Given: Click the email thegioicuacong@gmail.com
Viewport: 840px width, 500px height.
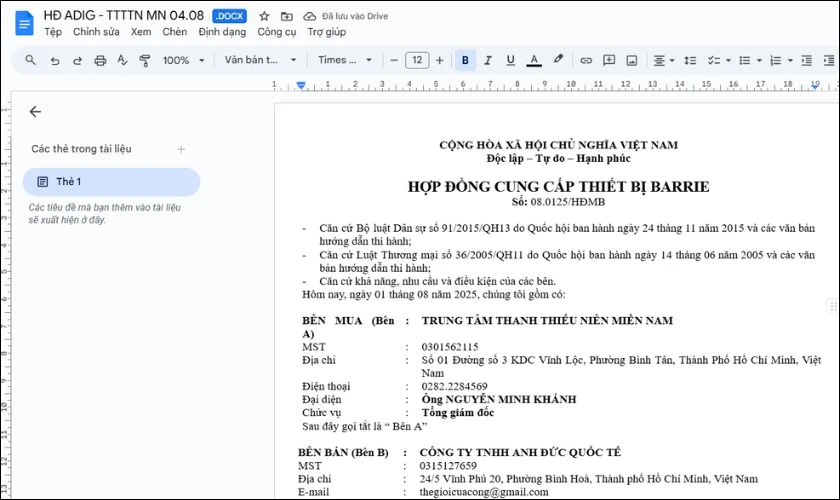Looking at the screenshot, I should [484, 492].
